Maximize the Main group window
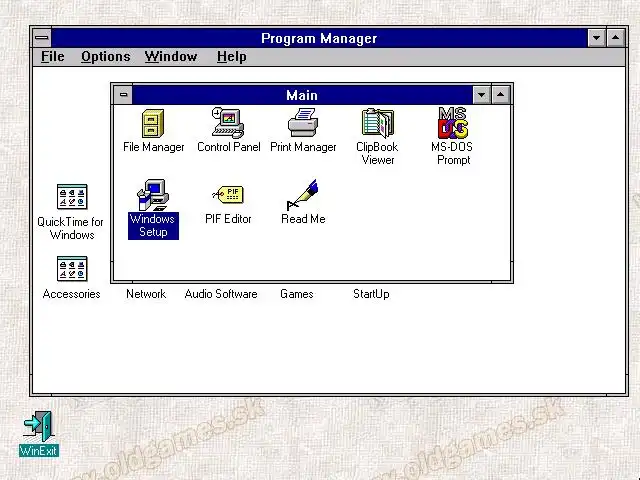 point(500,95)
